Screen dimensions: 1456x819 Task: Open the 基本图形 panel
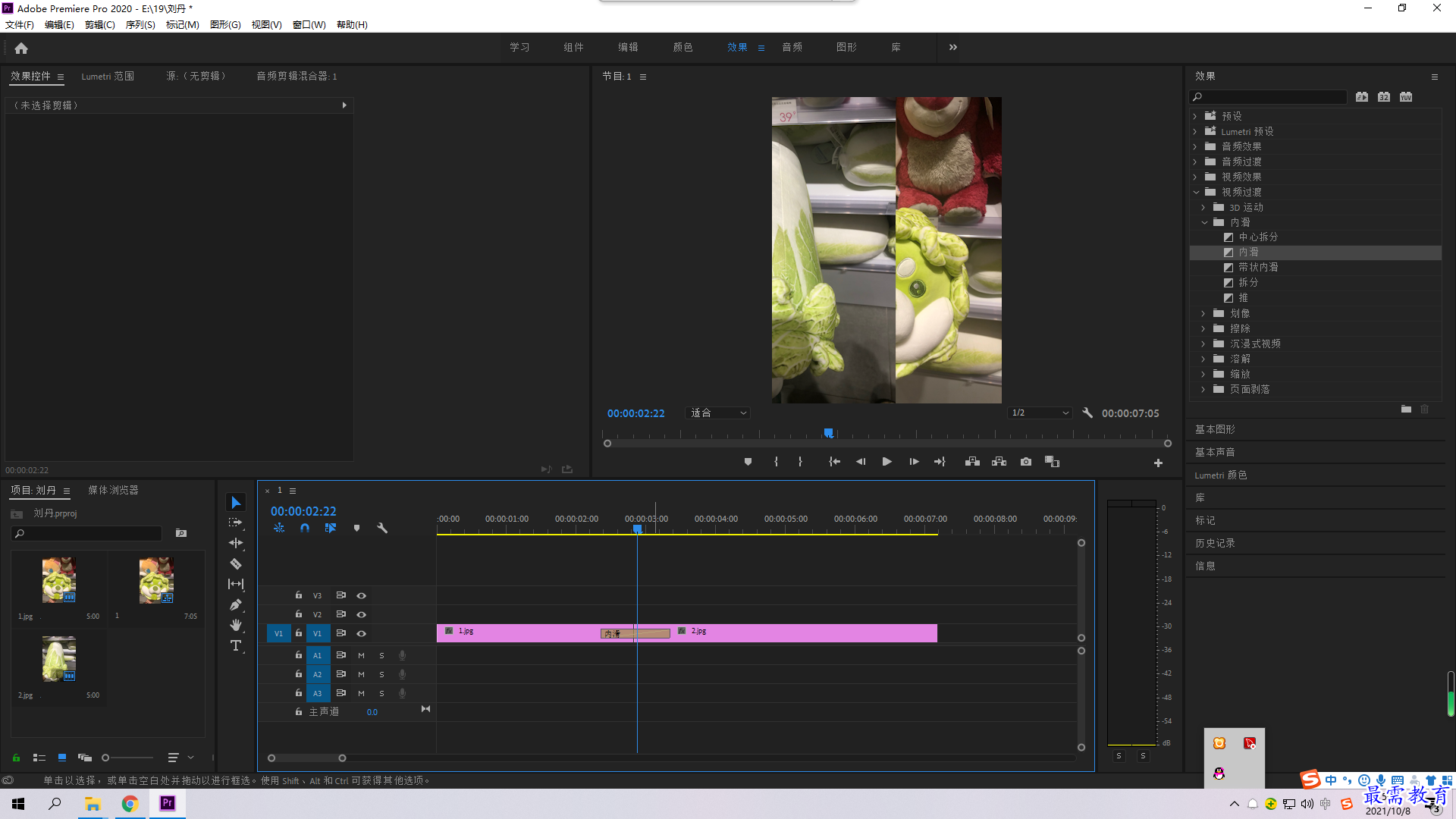click(x=1215, y=429)
